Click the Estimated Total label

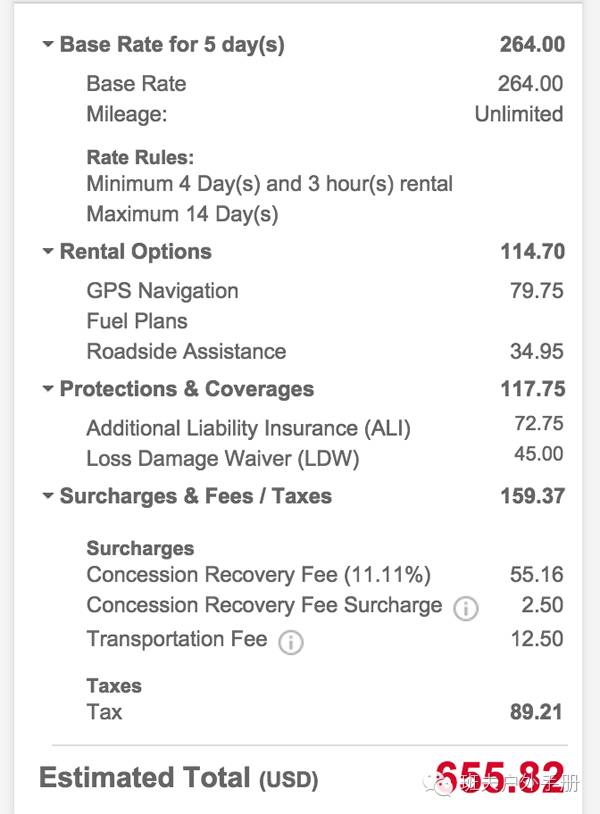144,778
